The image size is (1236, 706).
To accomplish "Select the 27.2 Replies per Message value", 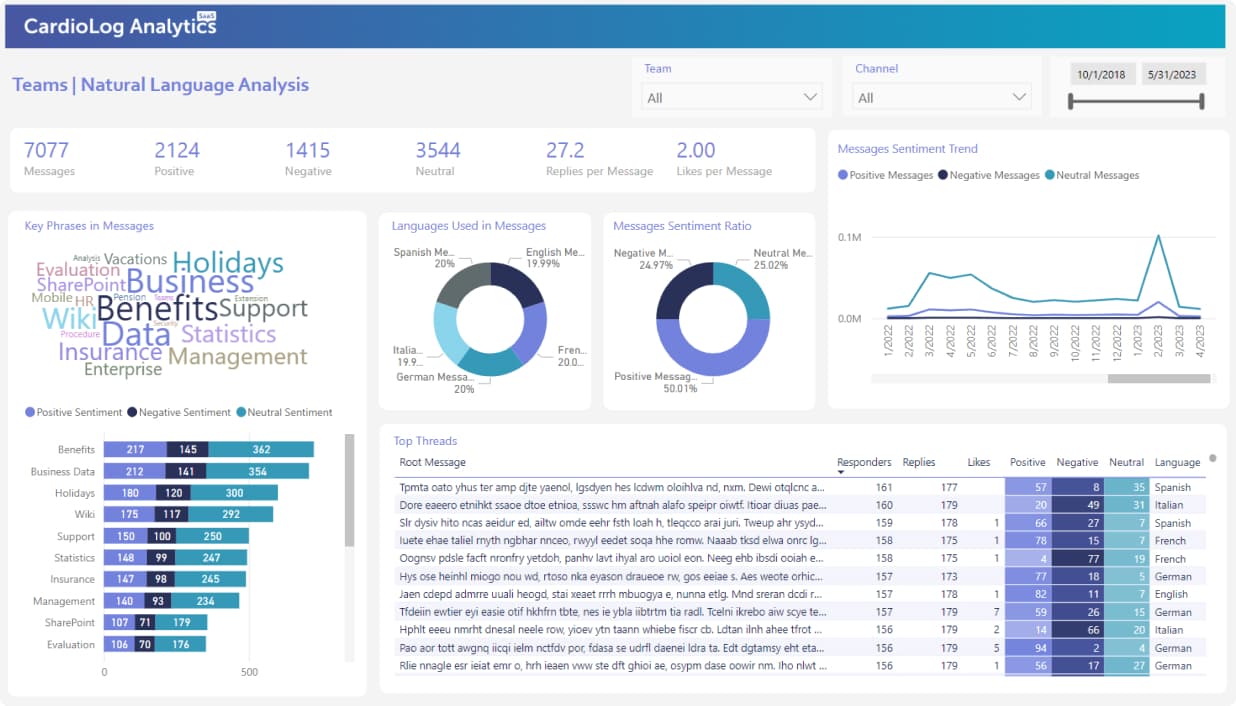I will pos(565,150).
